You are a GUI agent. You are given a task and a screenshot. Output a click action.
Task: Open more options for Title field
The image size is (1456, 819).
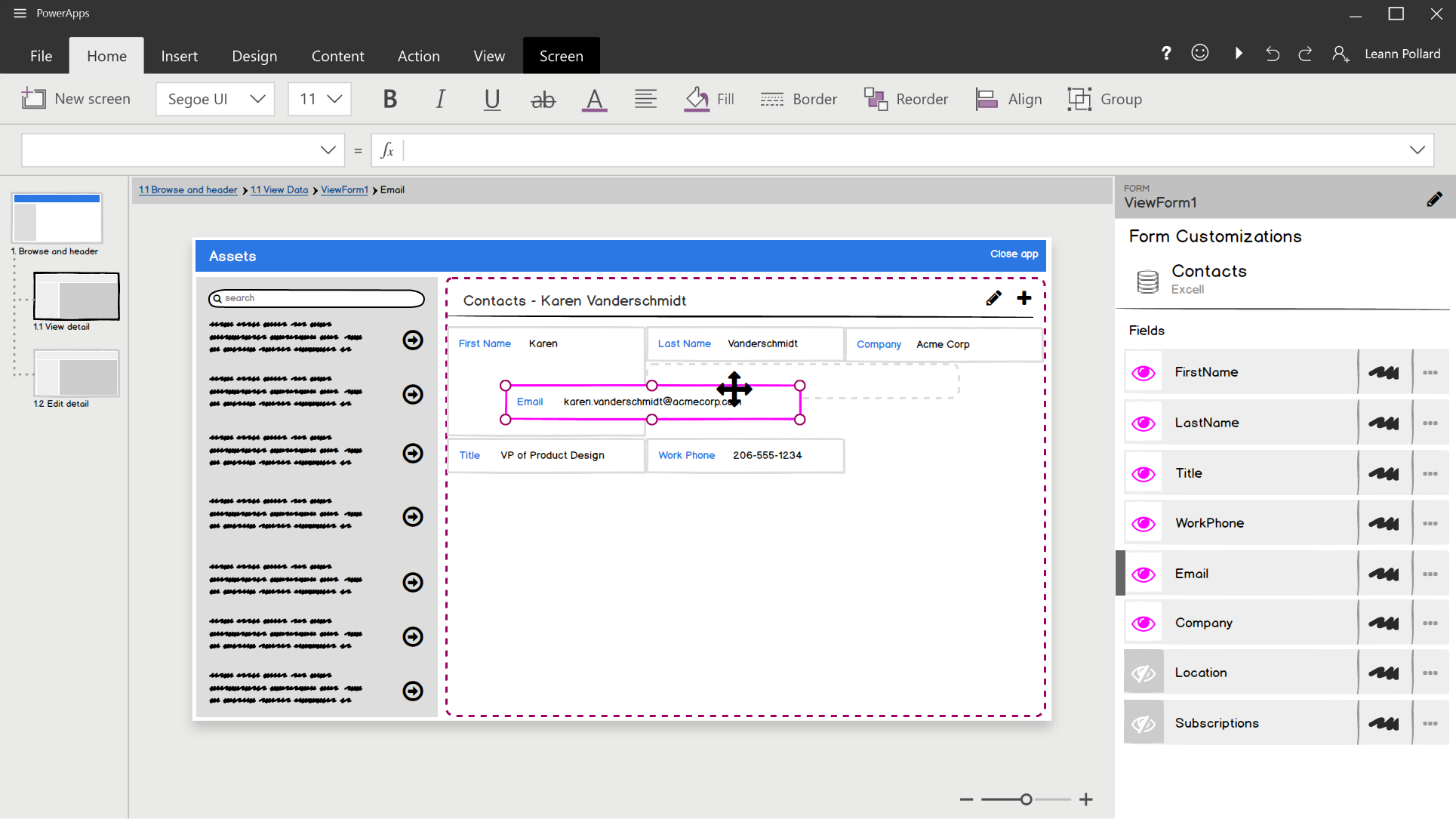(x=1430, y=473)
